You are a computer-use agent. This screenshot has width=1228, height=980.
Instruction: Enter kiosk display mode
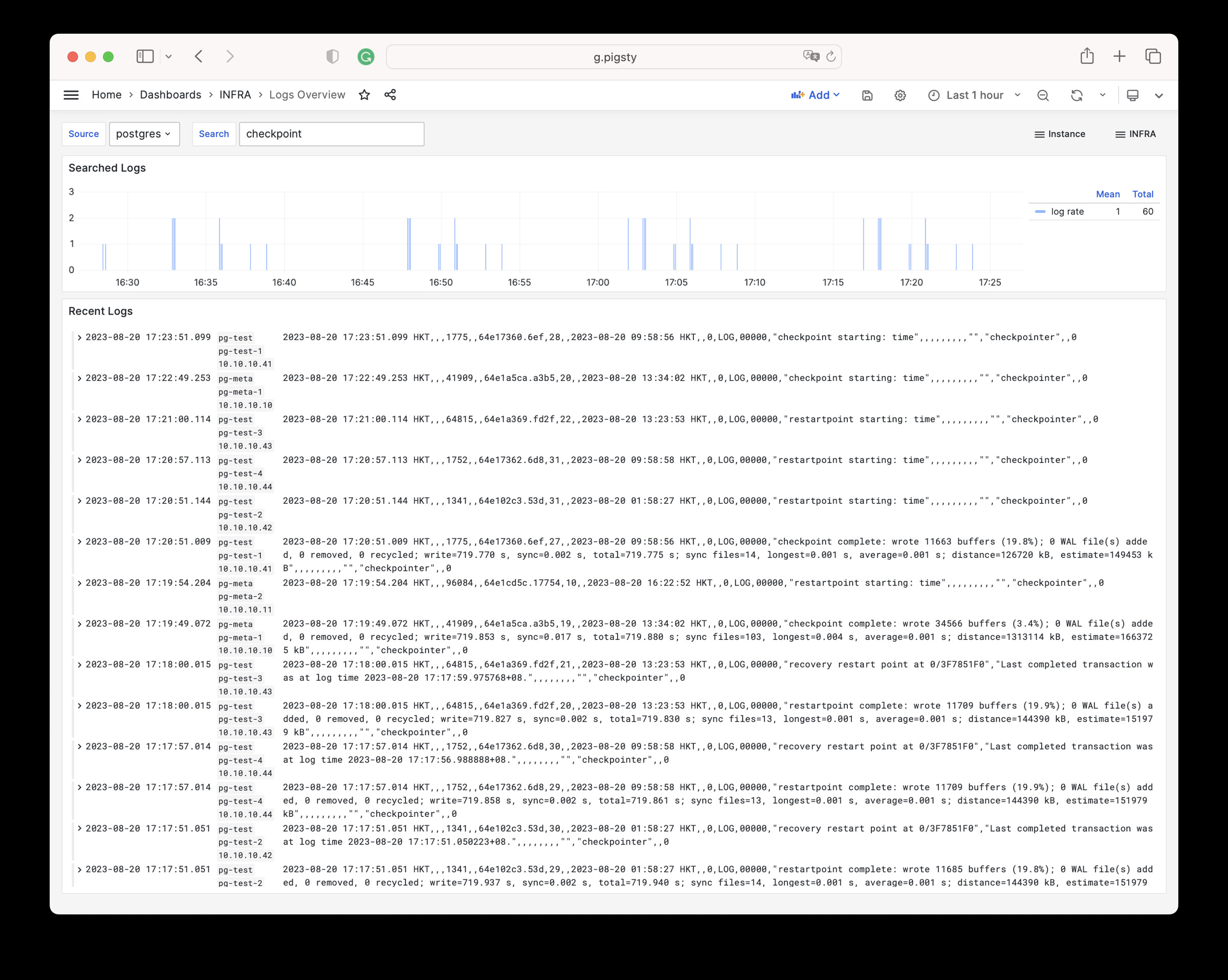[x=1133, y=95]
